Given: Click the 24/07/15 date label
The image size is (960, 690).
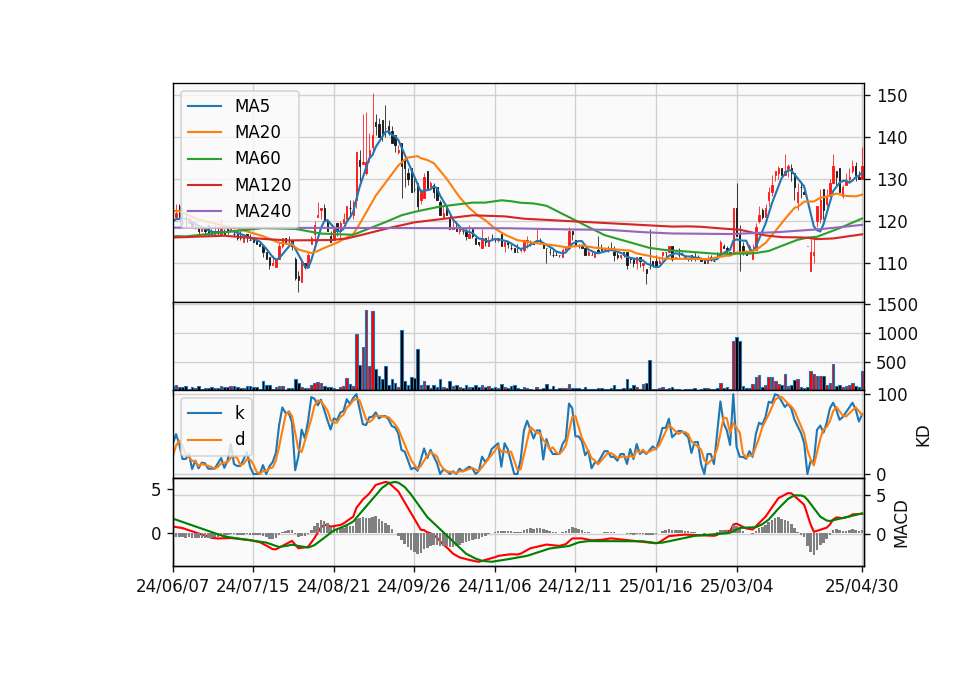Looking at the screenshot, I should pos(253,586).
